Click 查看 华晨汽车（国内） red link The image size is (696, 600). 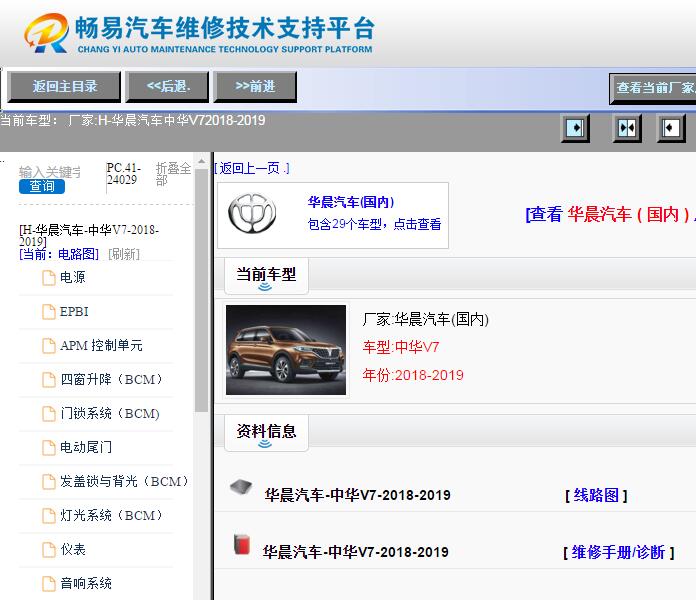610,214
